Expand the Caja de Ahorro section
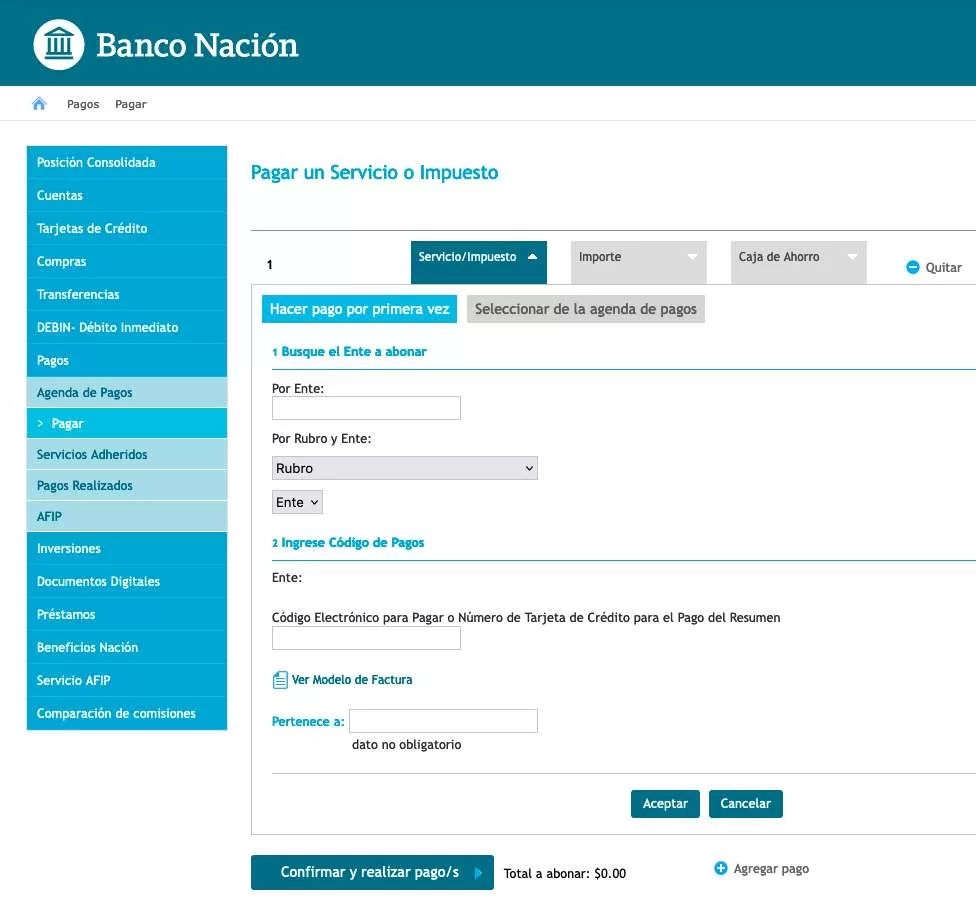Screen dimensions: 976x904 (799, 262)
